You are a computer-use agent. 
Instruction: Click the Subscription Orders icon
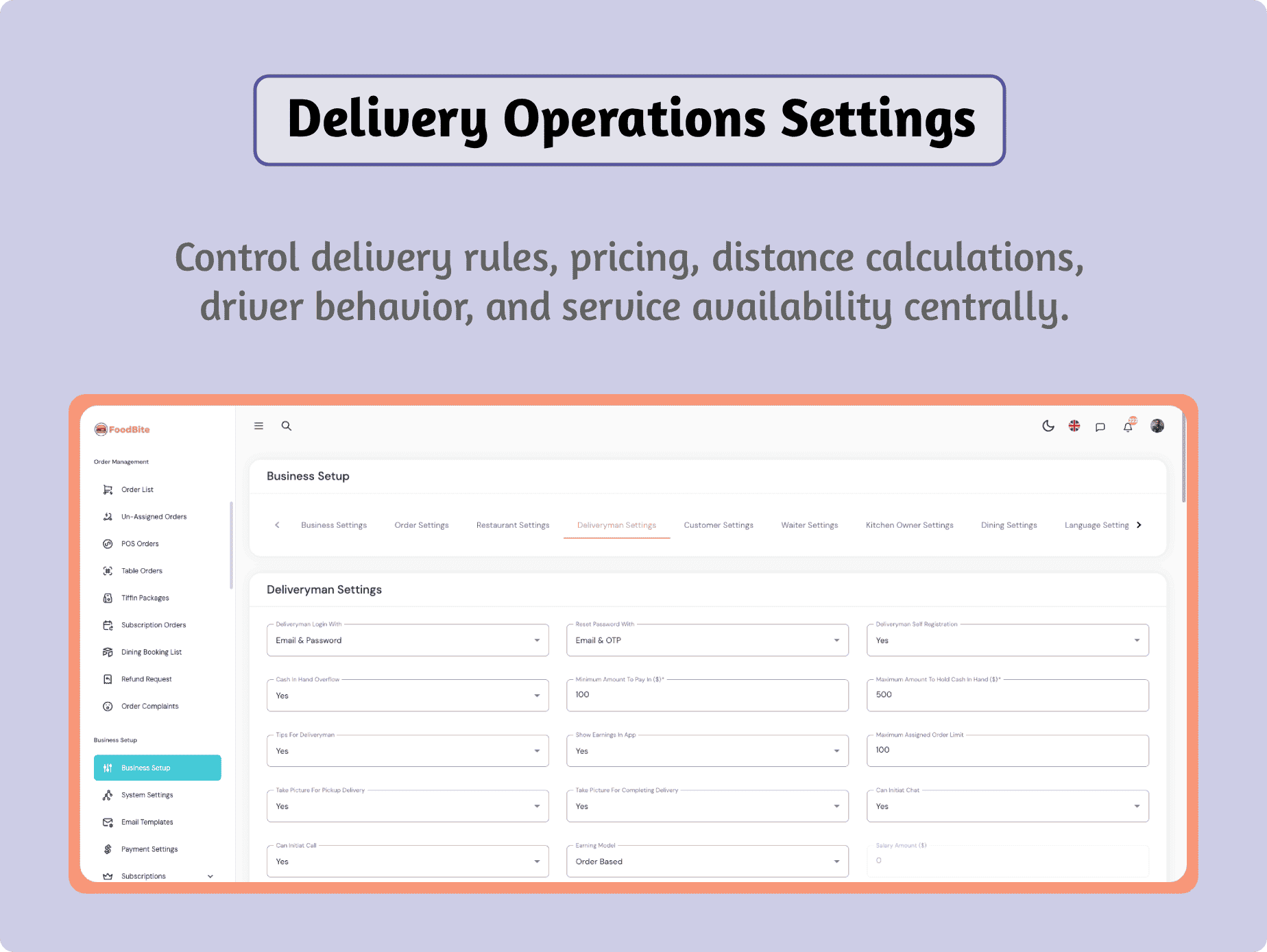pyautogui.click(x=108, y=625)
